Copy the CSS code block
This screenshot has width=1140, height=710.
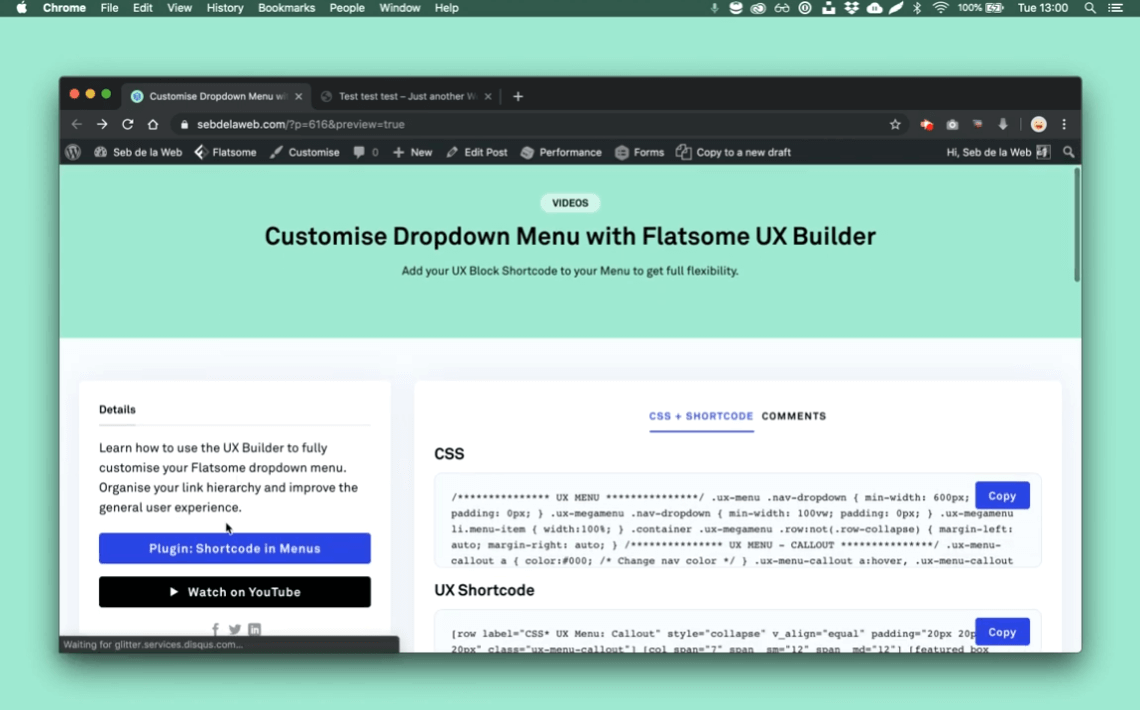tap(1002, 496)
